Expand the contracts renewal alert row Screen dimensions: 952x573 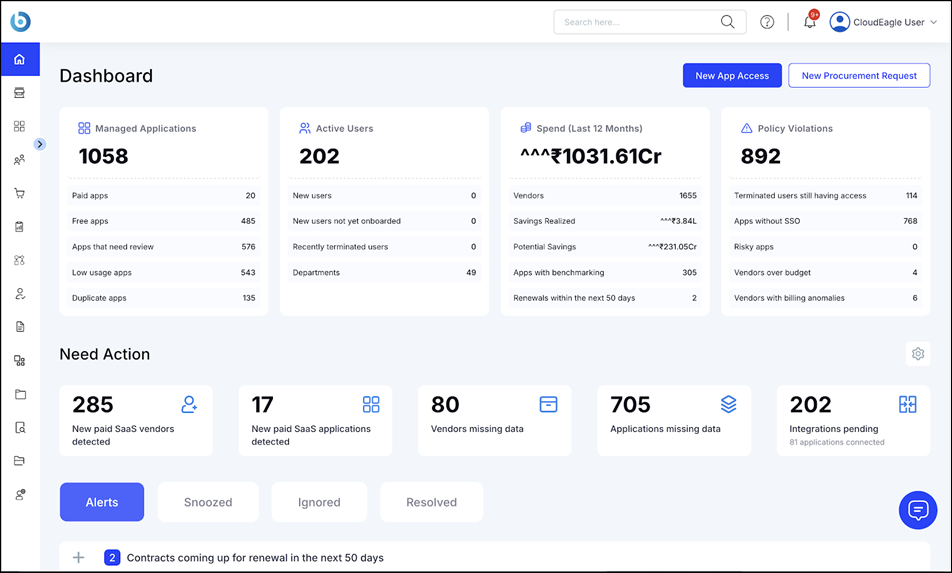tap(79, 558)
